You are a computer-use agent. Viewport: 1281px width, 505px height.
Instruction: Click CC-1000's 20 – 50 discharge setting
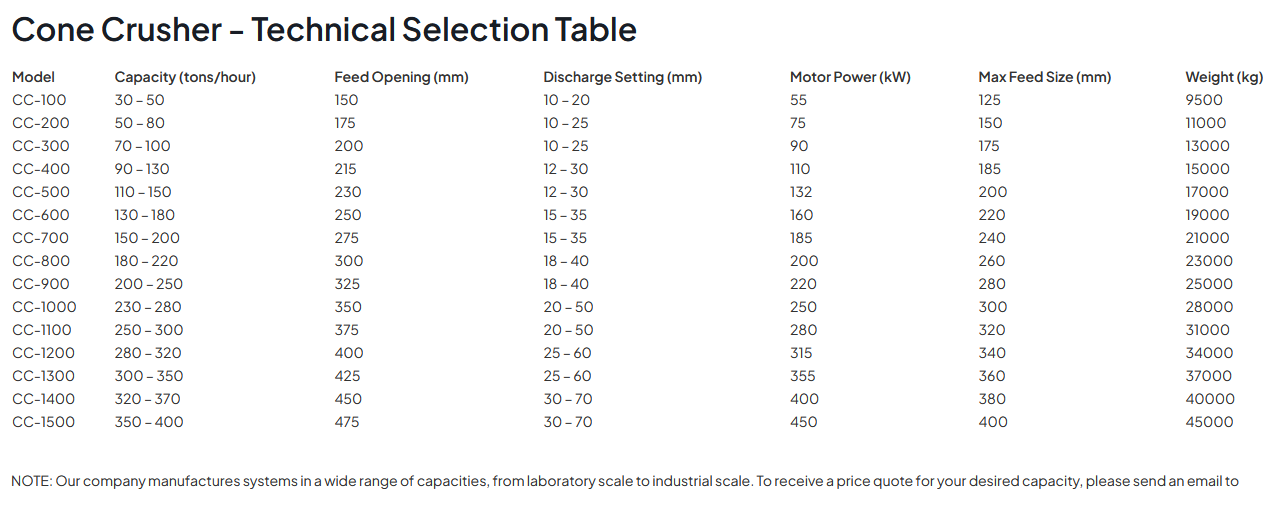(x=568, y=307)
